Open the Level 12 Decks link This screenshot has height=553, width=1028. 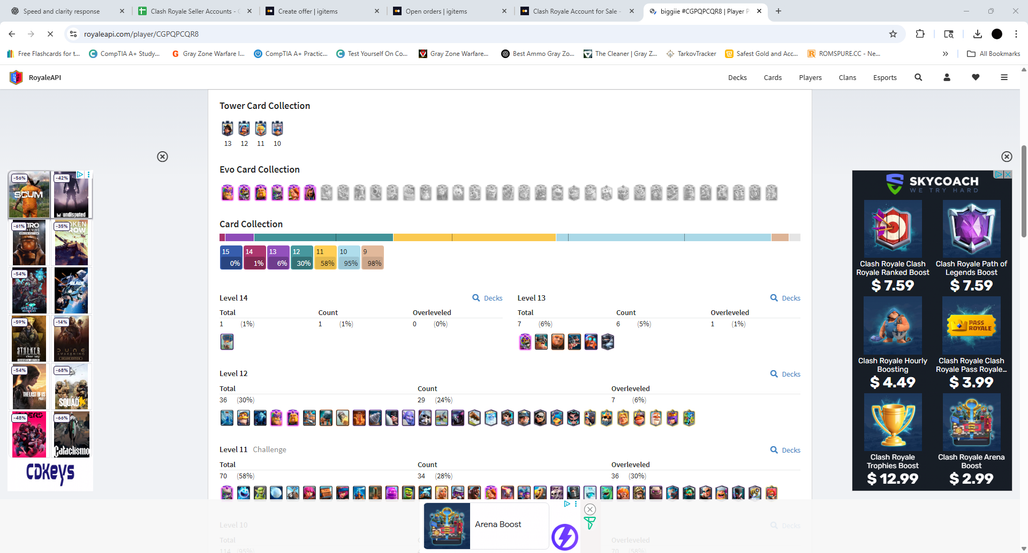[785, 374]
